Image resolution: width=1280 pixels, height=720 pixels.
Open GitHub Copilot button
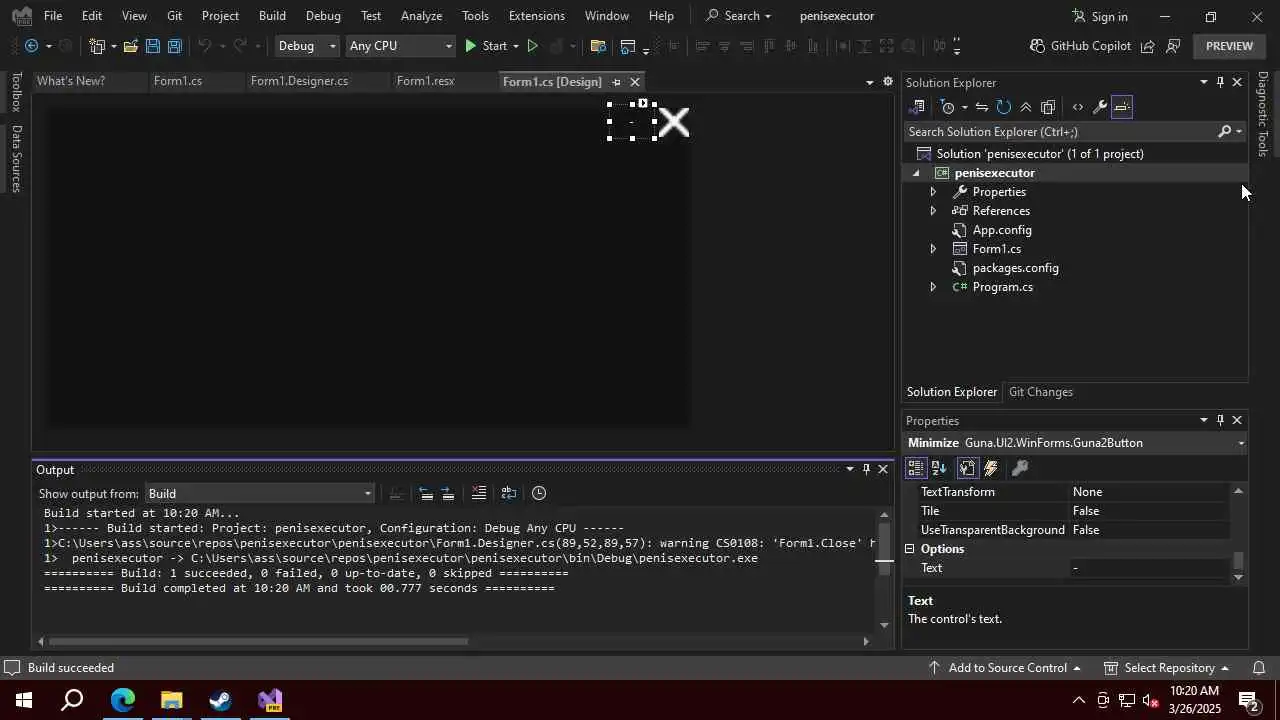tap(1080, 46)
